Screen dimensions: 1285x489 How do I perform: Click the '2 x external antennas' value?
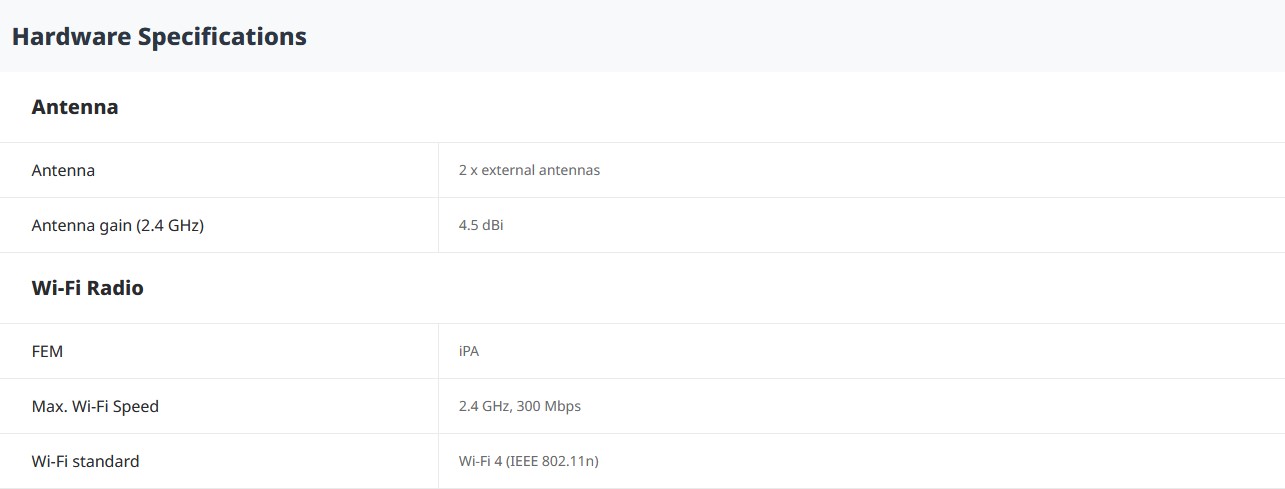coord(529,170)
